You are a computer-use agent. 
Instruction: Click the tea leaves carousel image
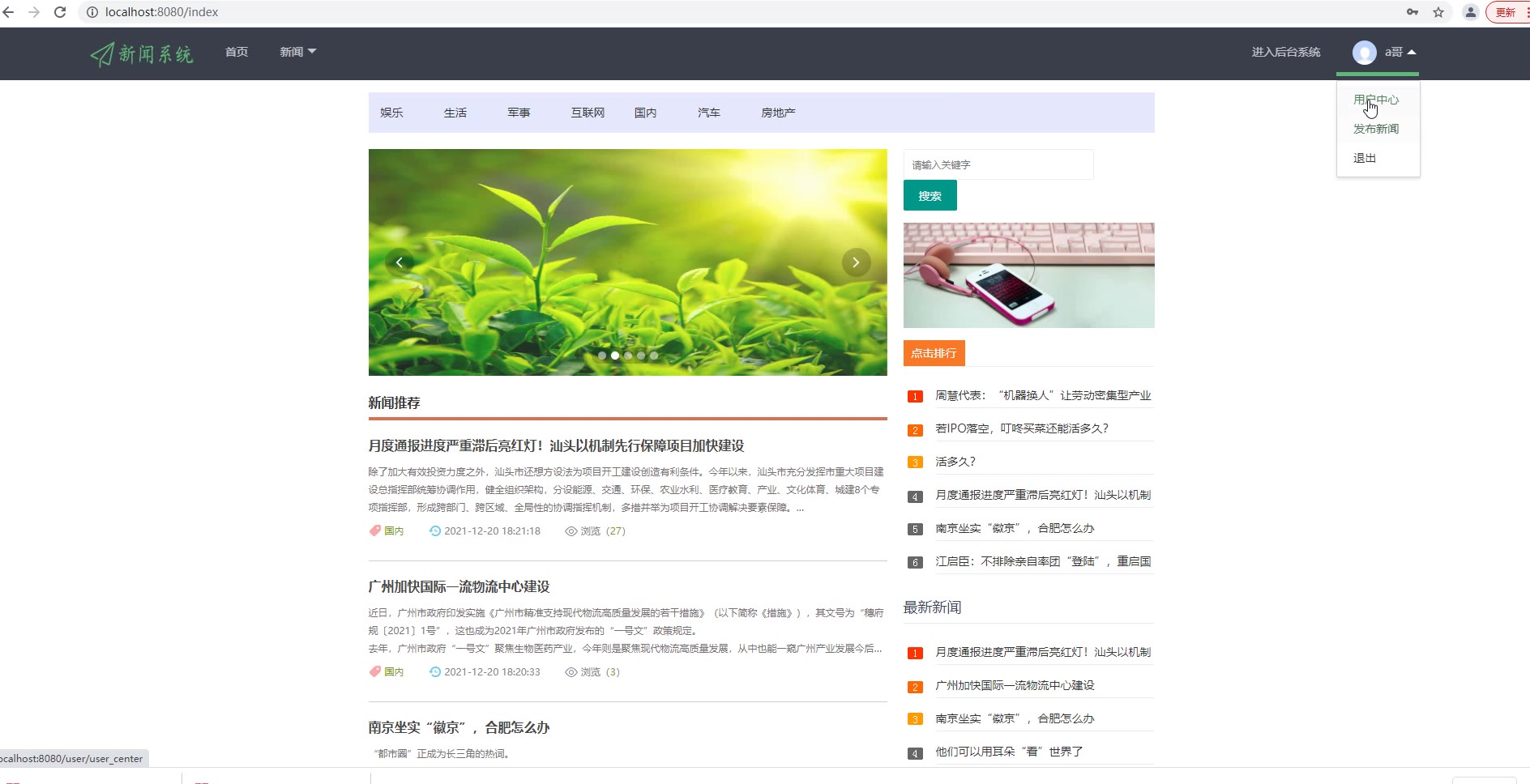[x=628, y=262]
